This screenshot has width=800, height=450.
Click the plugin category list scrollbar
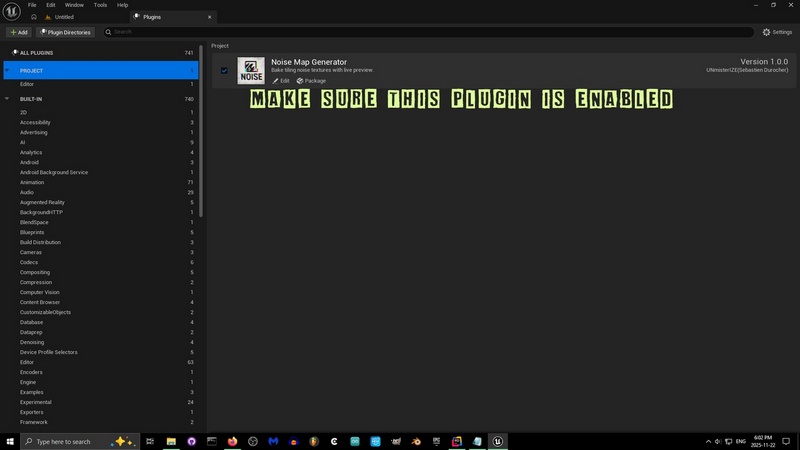pyautogui.click(x=202, y=150)
